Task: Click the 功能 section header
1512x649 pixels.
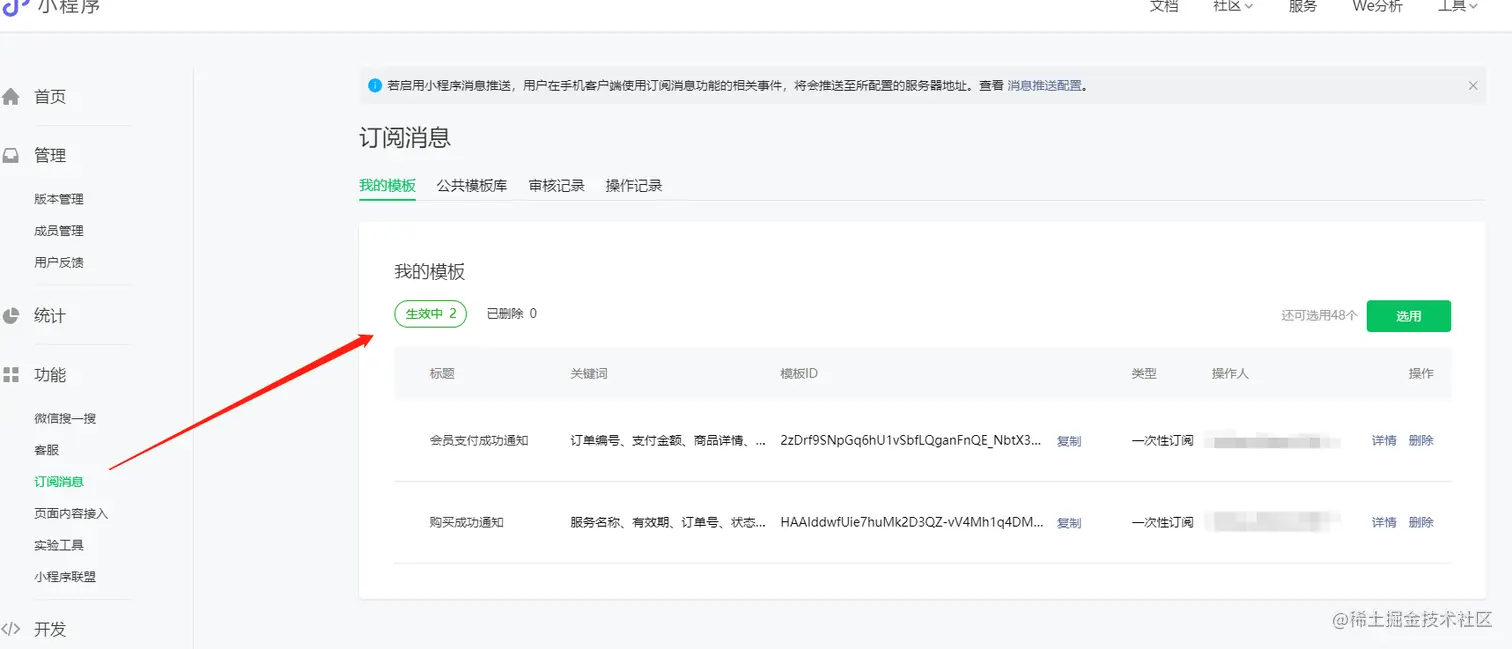Action: [x=50, y=375]
